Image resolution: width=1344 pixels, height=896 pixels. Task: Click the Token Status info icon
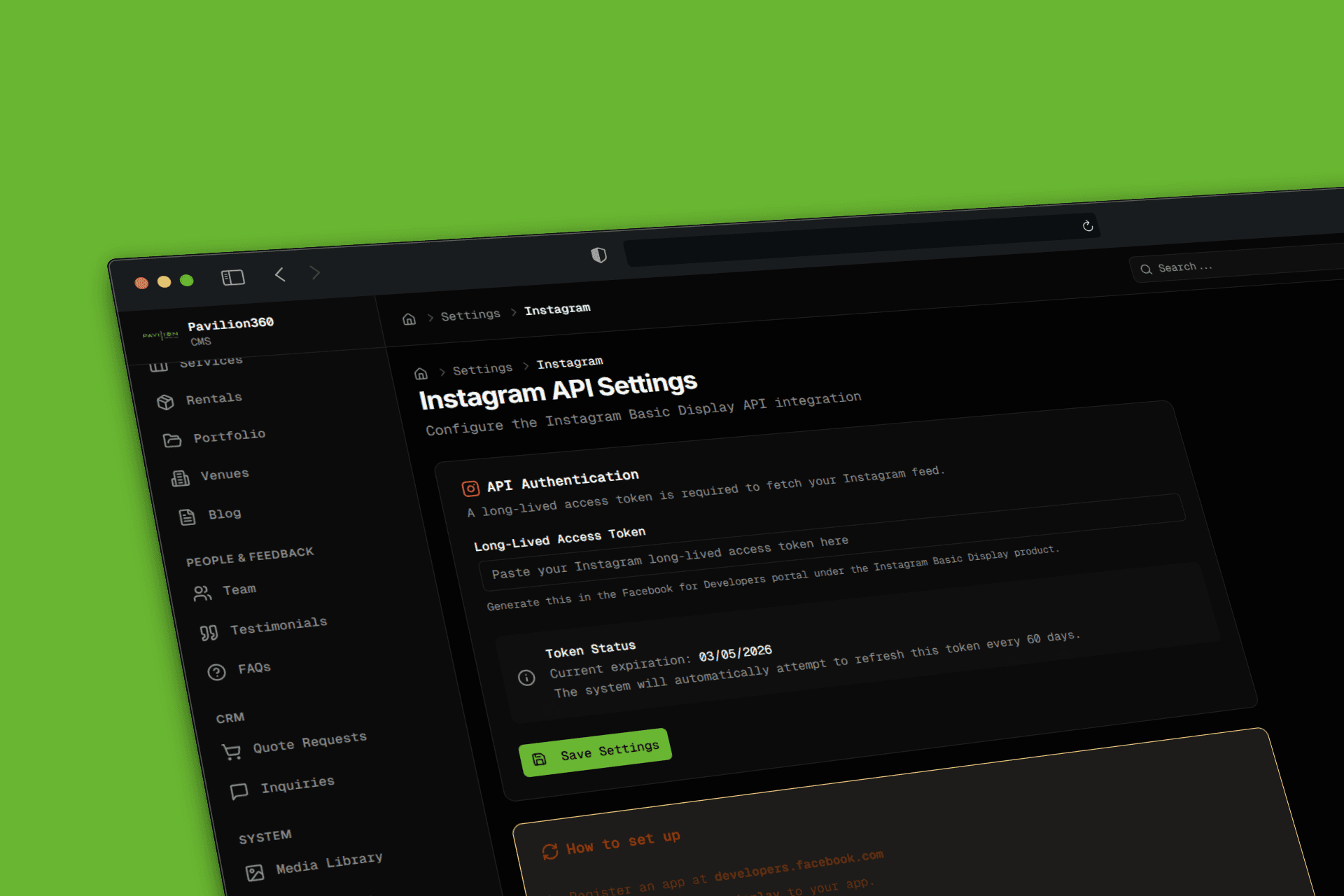click(x=526, y=678)
